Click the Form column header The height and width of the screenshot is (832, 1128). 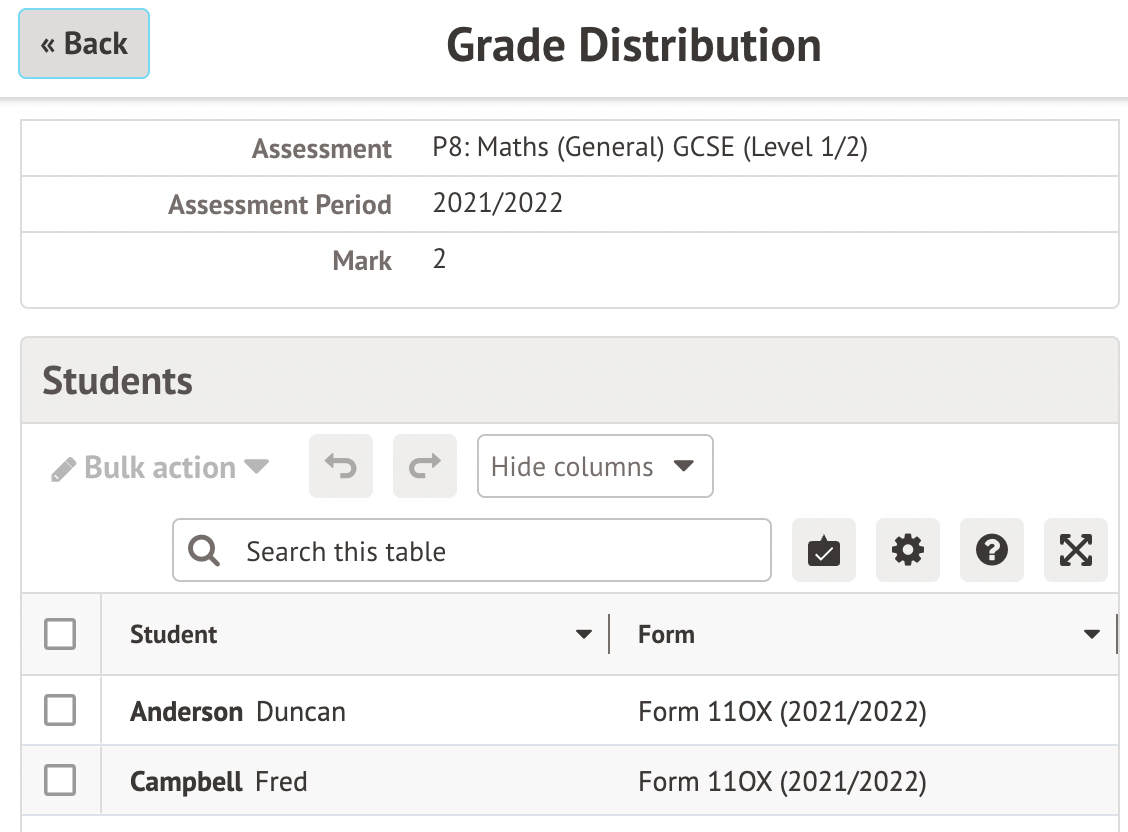pyautogui.click(x=666, y=634)
